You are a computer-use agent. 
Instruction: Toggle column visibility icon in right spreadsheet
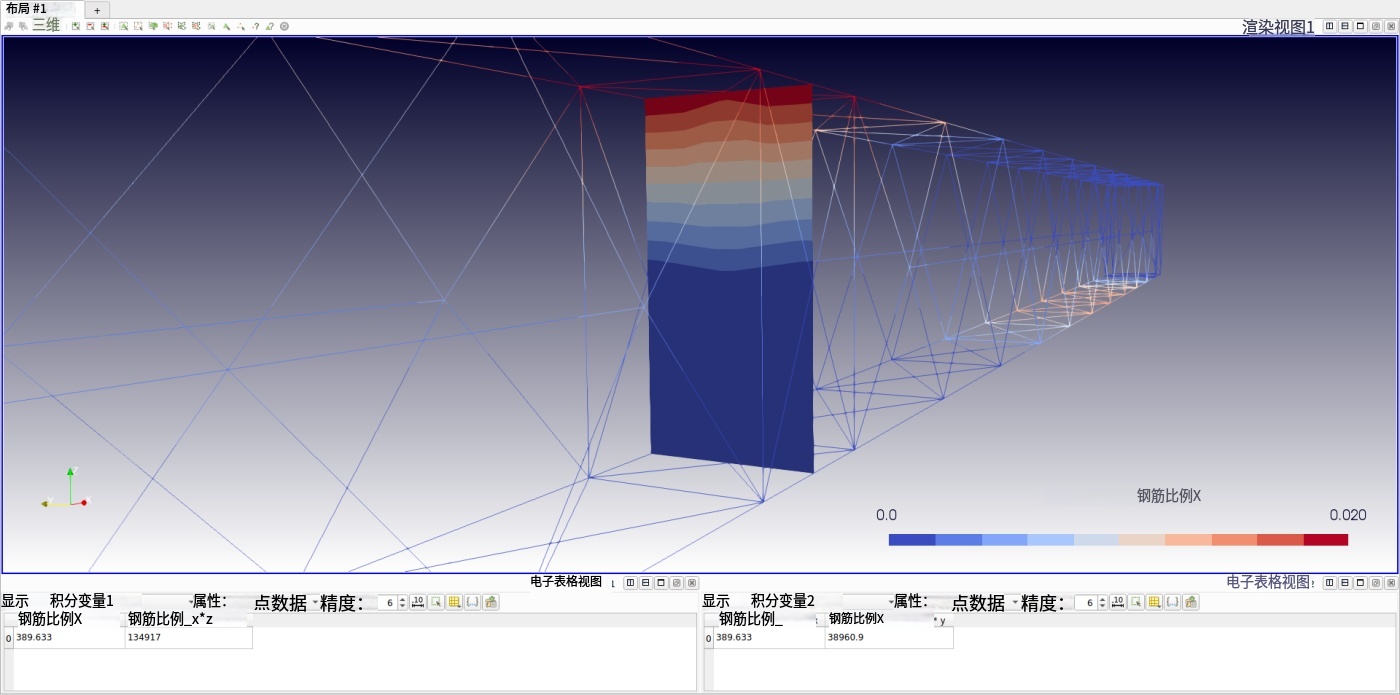pos(1154,602)
